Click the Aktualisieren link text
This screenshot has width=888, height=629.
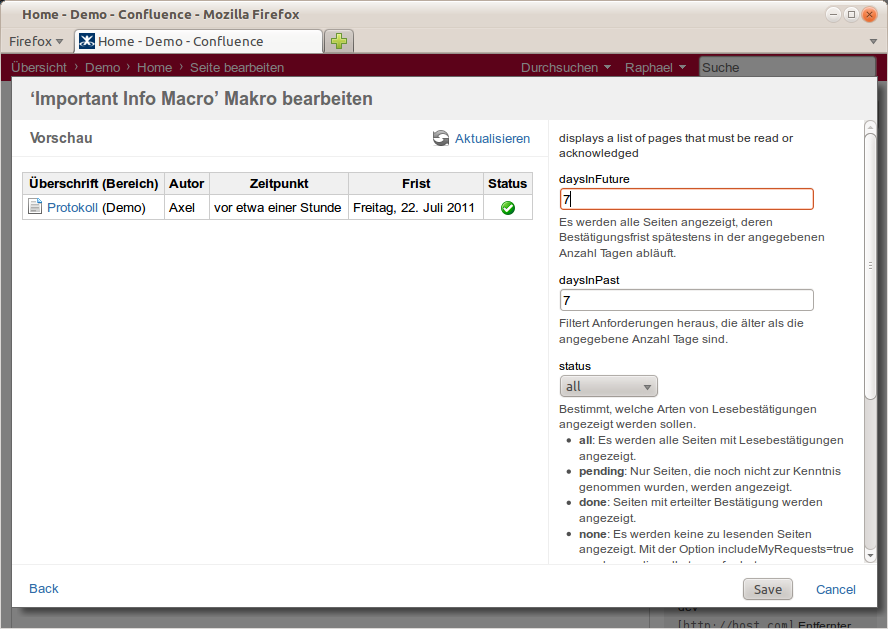[x=492, y=138]
